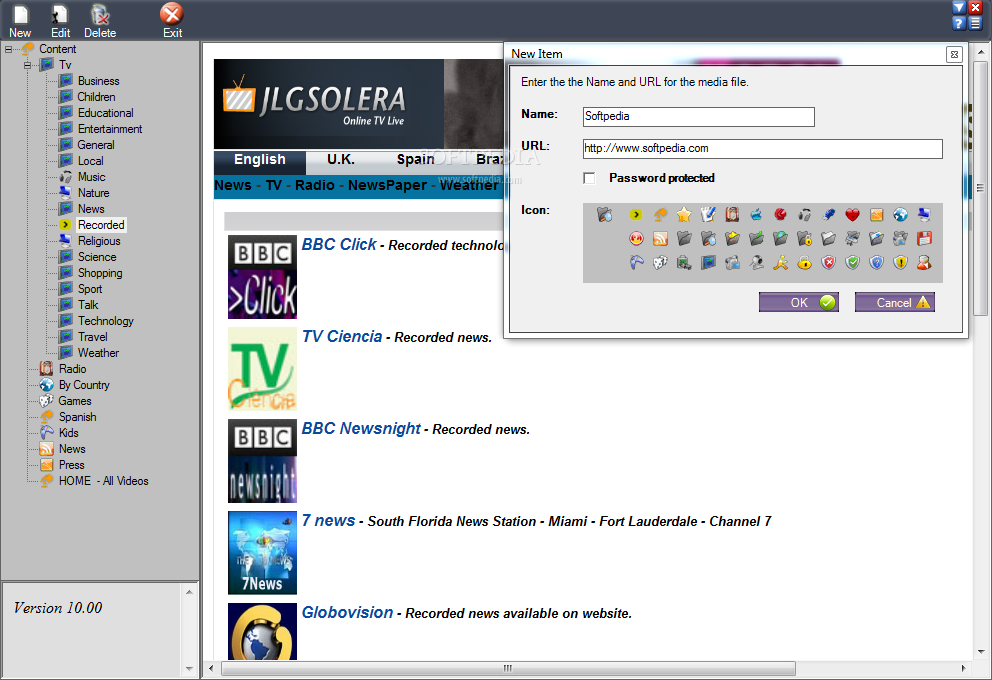Pick the camcorder icon
Viewport: 992px width, 680px height.
tap(732, 263)
